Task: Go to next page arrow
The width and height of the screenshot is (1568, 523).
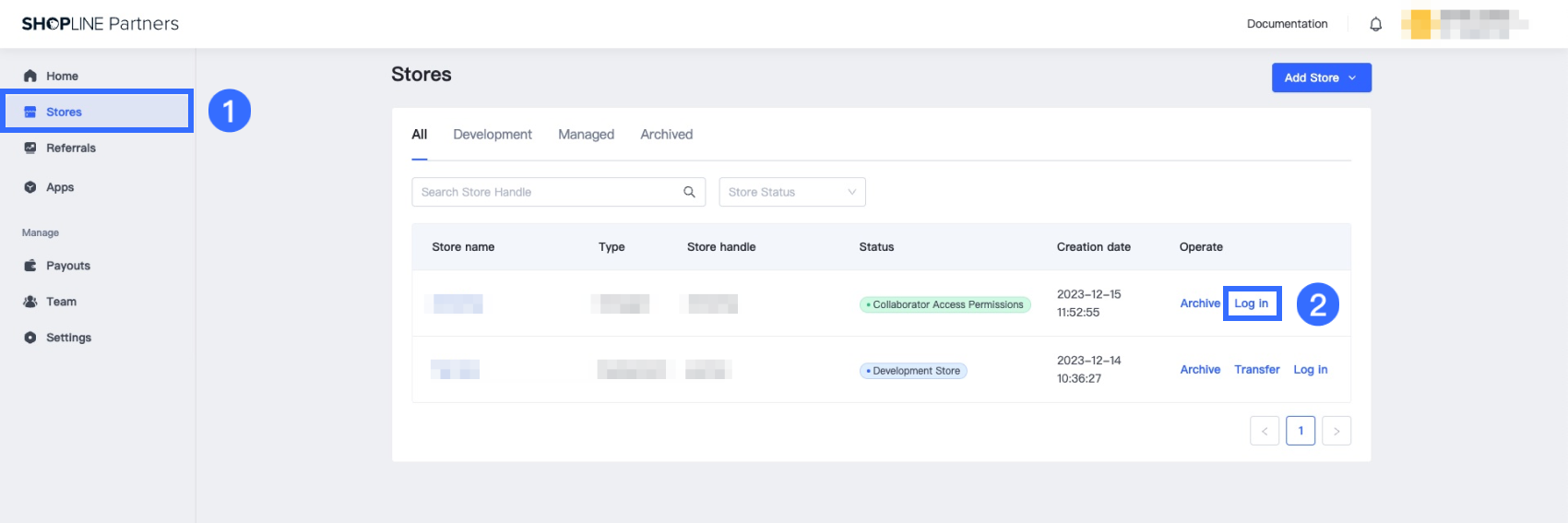Action: pyautogui.click(x=1336, y=431)
